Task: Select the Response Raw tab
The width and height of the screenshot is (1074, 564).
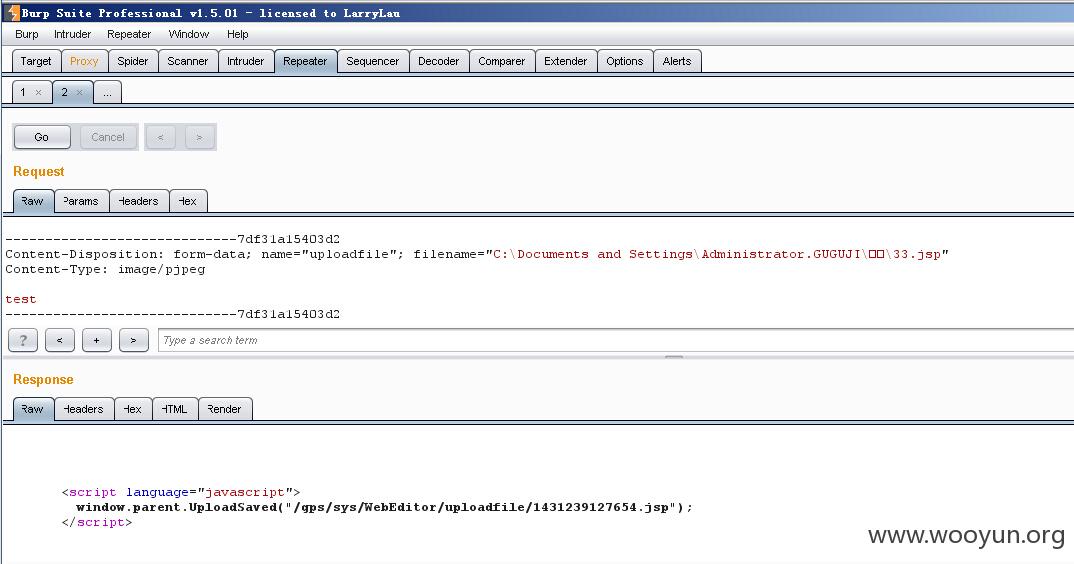Action: point(33,409)
